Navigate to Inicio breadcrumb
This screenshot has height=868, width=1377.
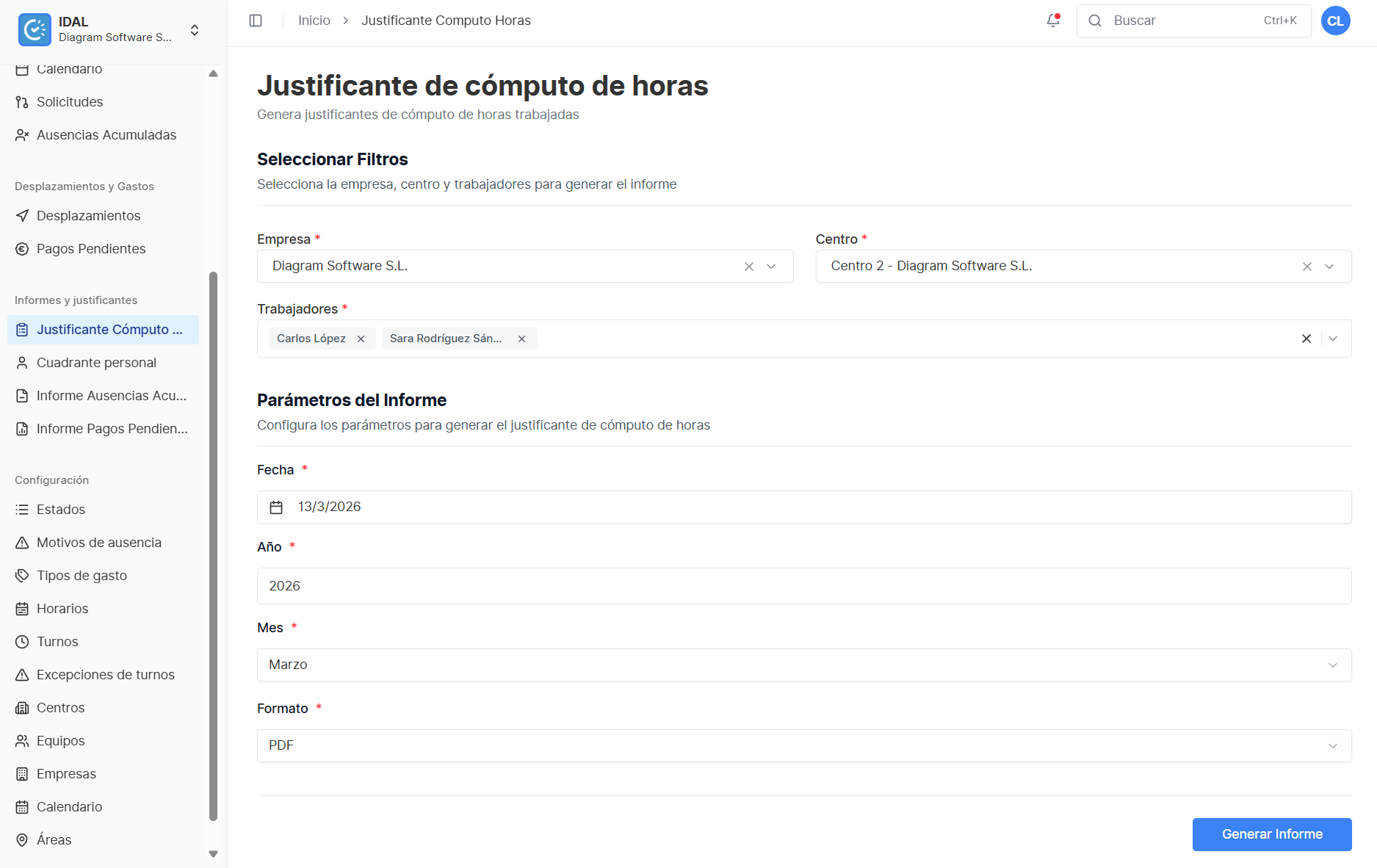(x=314, y=21)
